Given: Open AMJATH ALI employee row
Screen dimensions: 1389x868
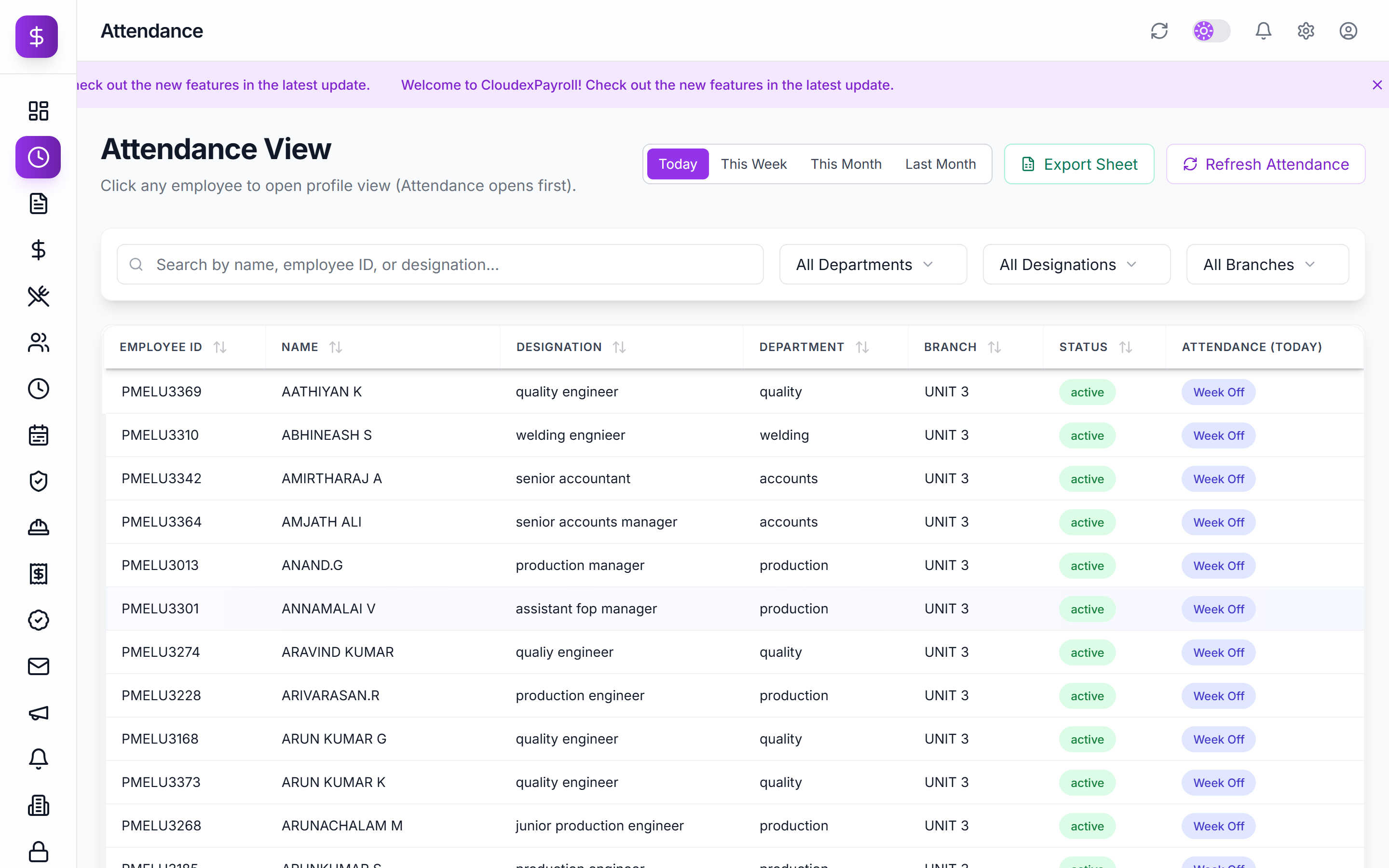Looking at the screenshot, I should [734, 522].
